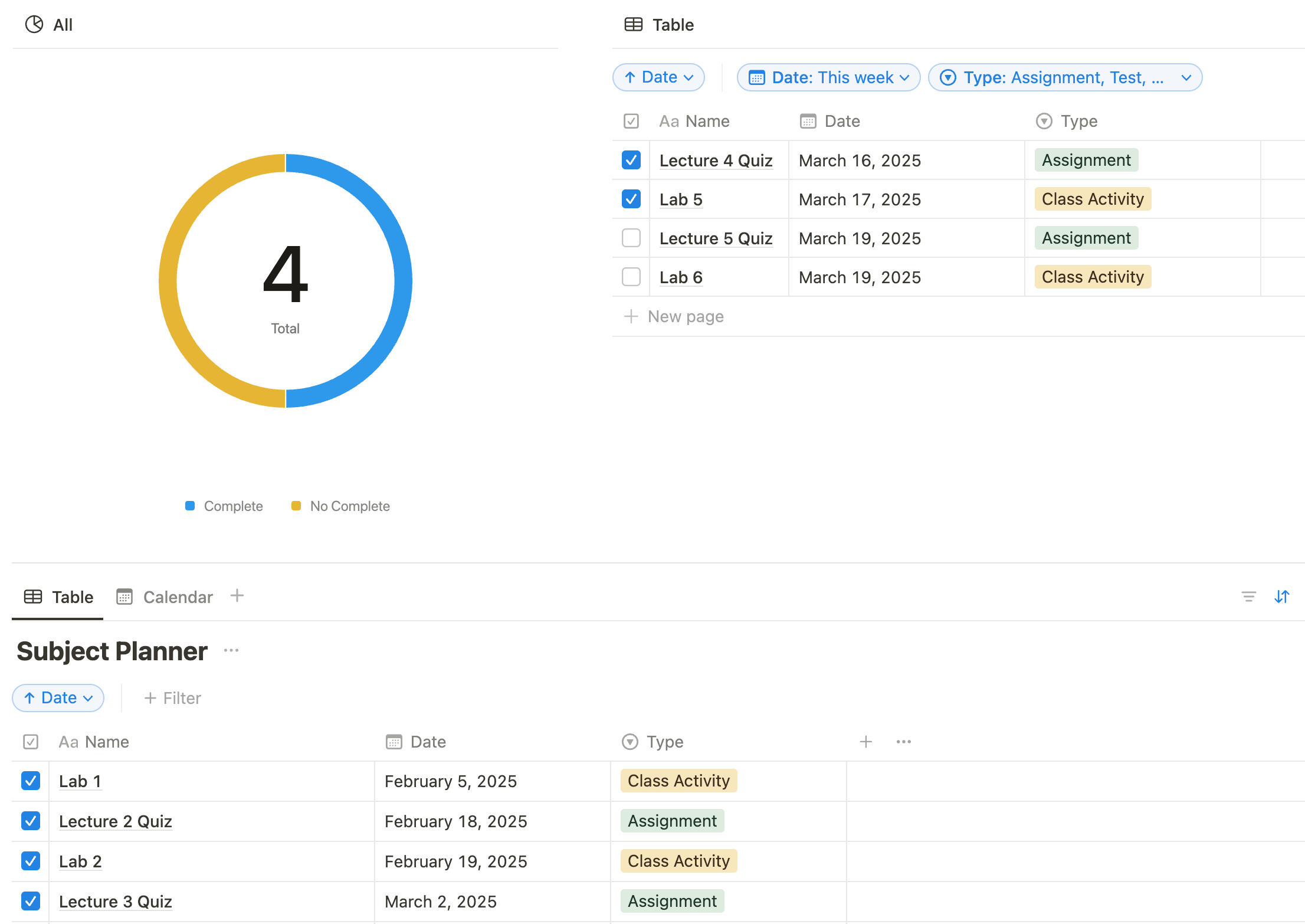Uncheck the Lab 5 checkbox

pos(631,199)
